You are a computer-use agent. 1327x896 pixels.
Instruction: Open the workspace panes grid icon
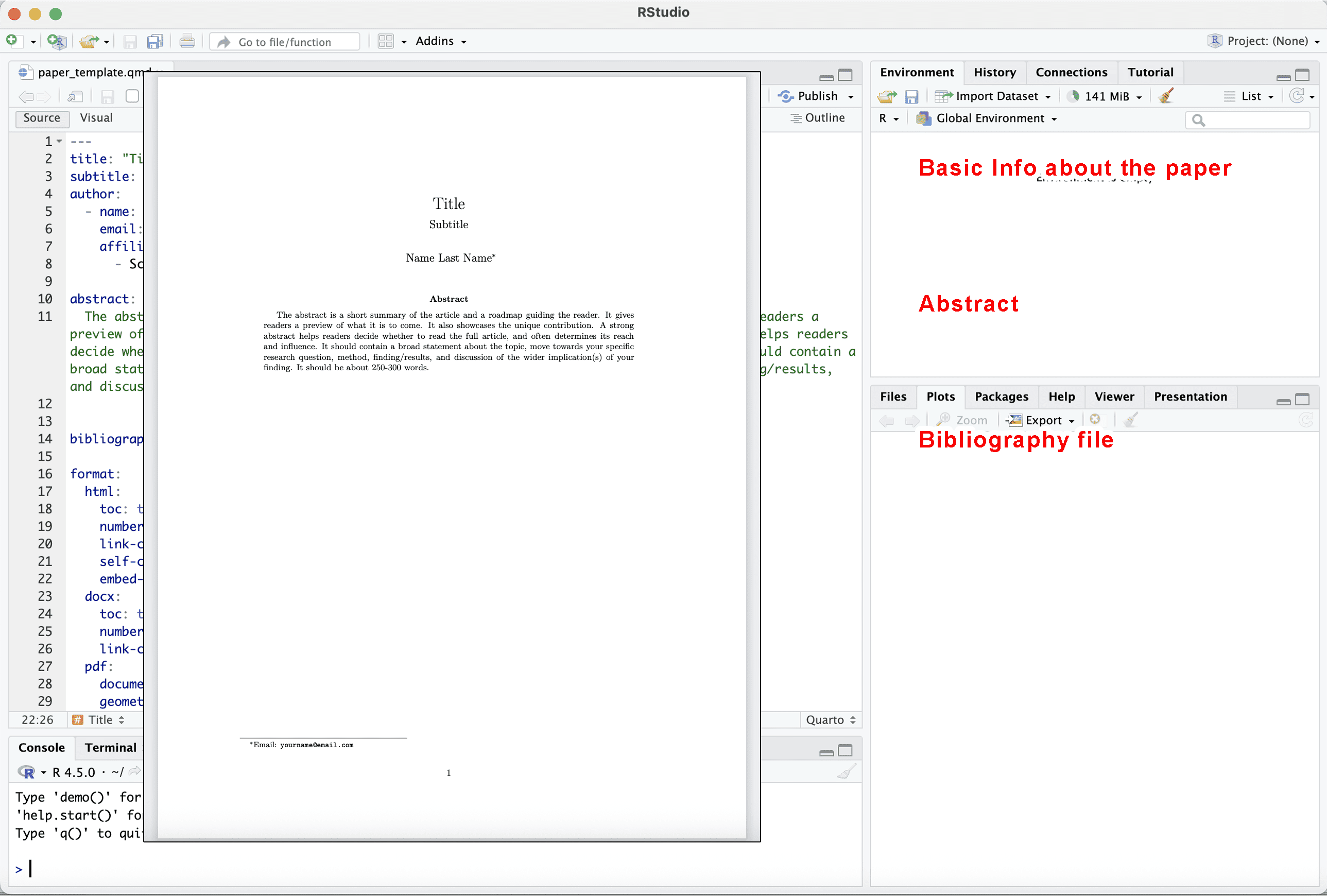tap(386, 41)
